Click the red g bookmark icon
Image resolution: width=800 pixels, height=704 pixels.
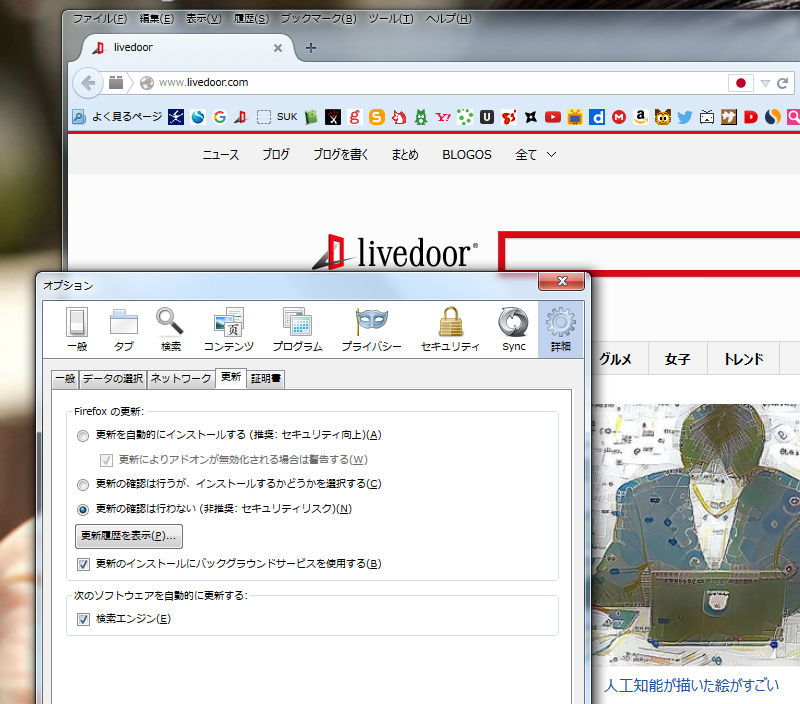coord(355,117)
